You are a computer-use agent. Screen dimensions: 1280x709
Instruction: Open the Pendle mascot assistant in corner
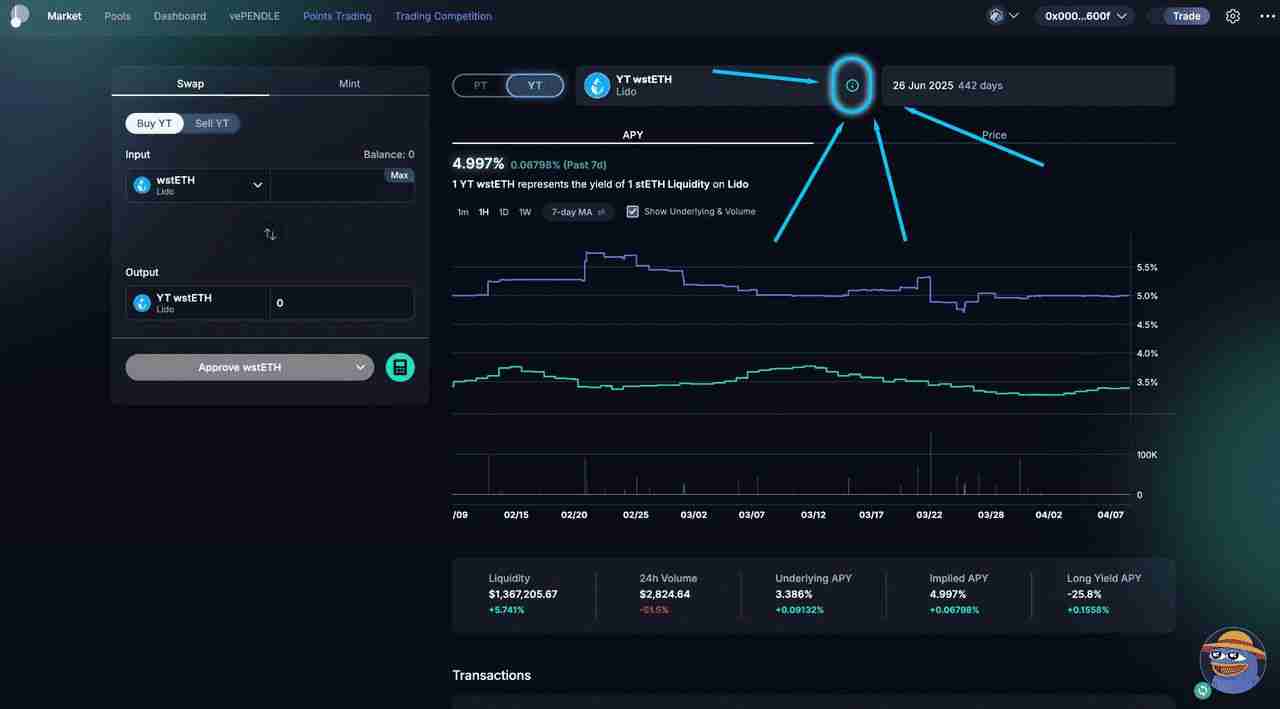pos(1232,660)
